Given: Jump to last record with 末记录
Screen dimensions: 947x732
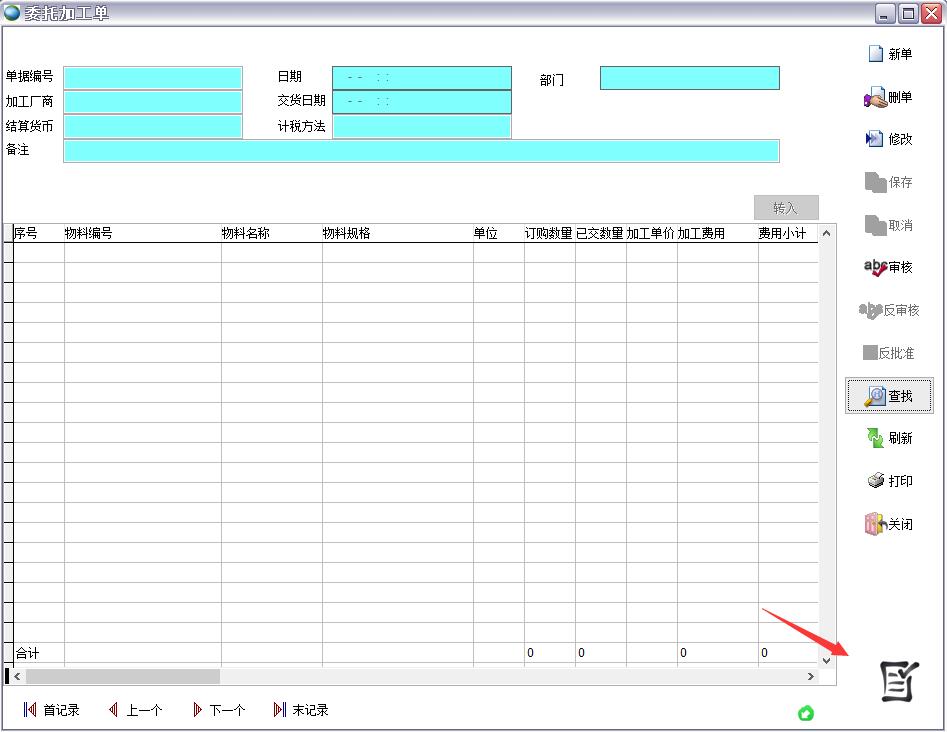Looking at the screenshot, I should pos(301,710).
